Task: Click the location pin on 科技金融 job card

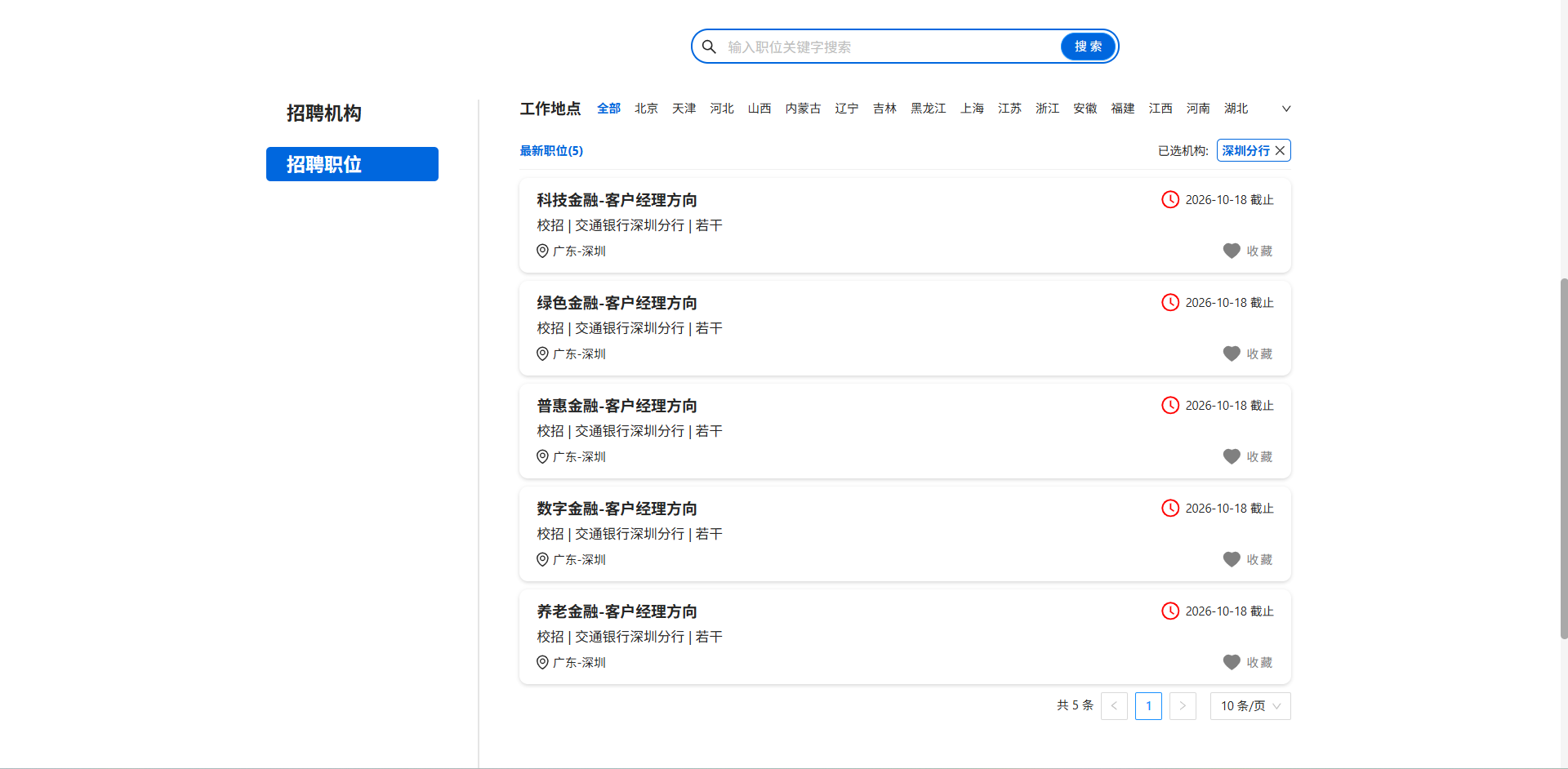Action: click(x=542, y=251)
